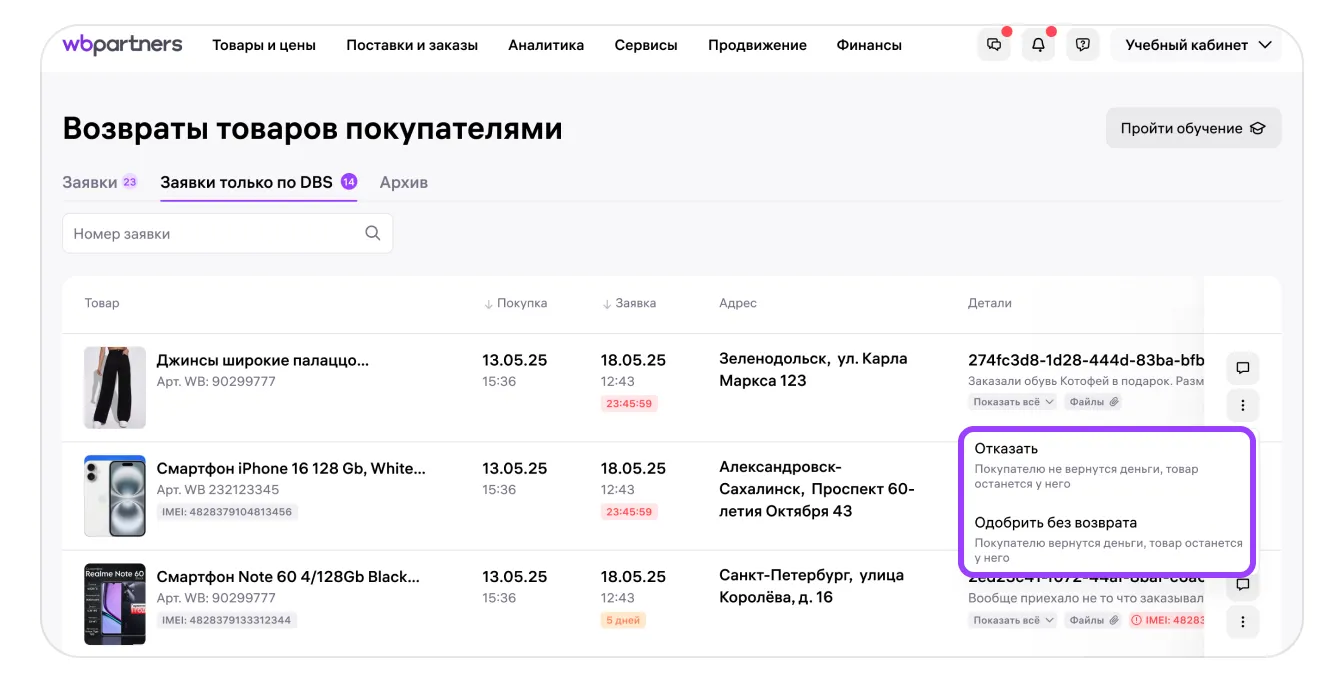The width and height of the screenshot is (1344, 680).
Task: Click three-dots menu on Note 60 row
Action: 1242,622
